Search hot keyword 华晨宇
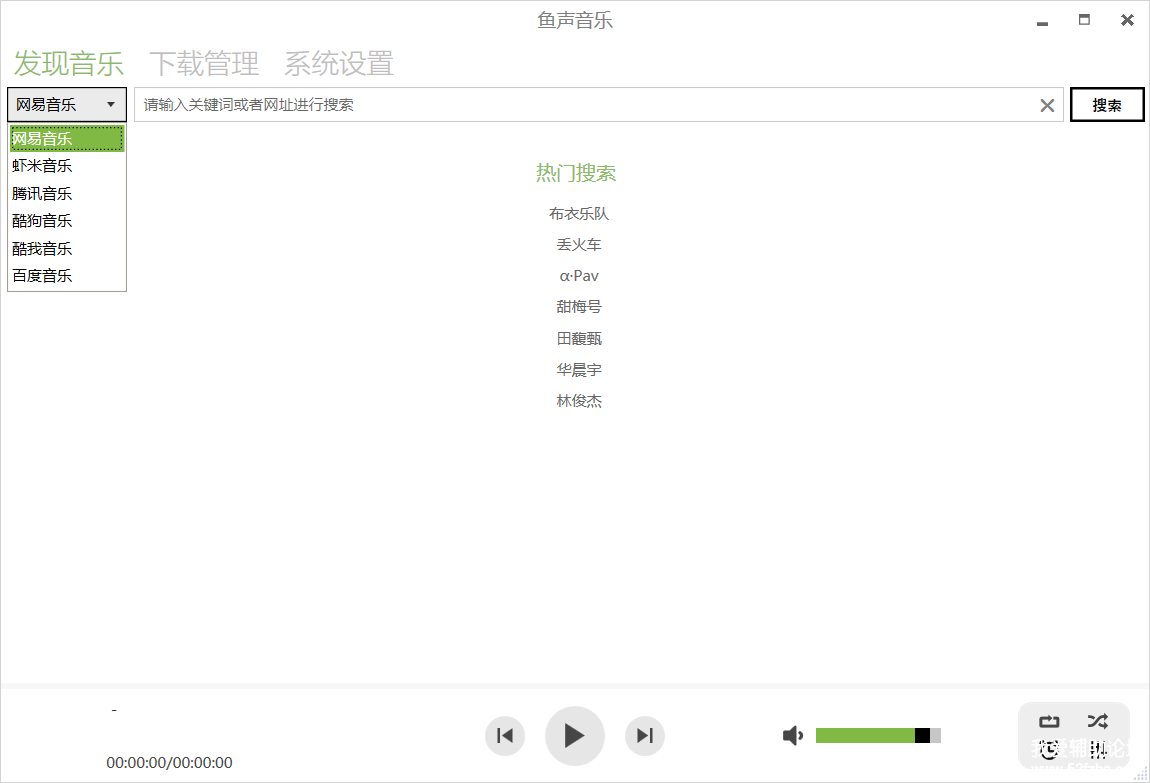The height and width of the screenshot is (783, 1150). (579, 370)
